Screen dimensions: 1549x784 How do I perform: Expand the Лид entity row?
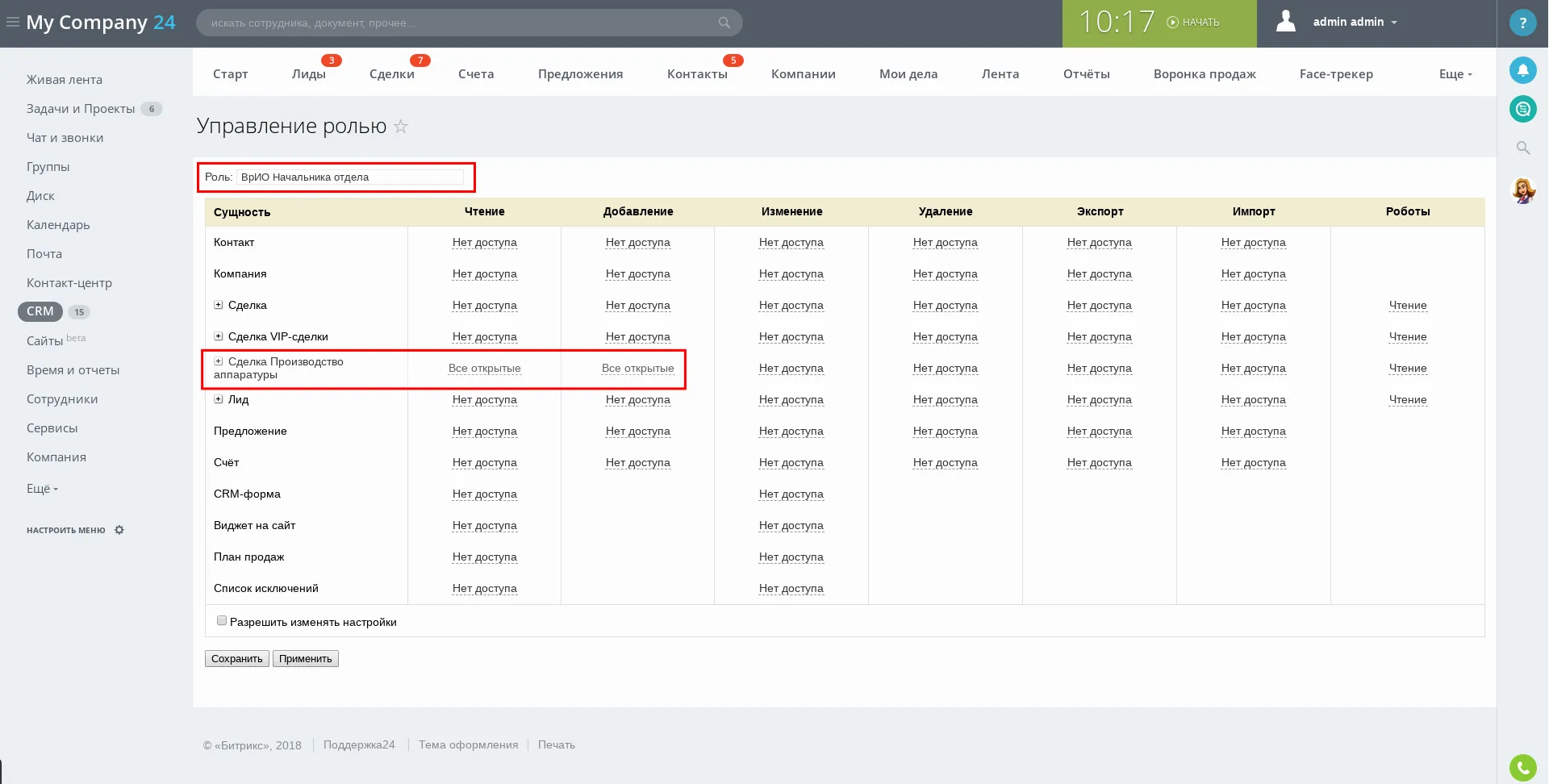pyautogui.click(x=219, y=399)
